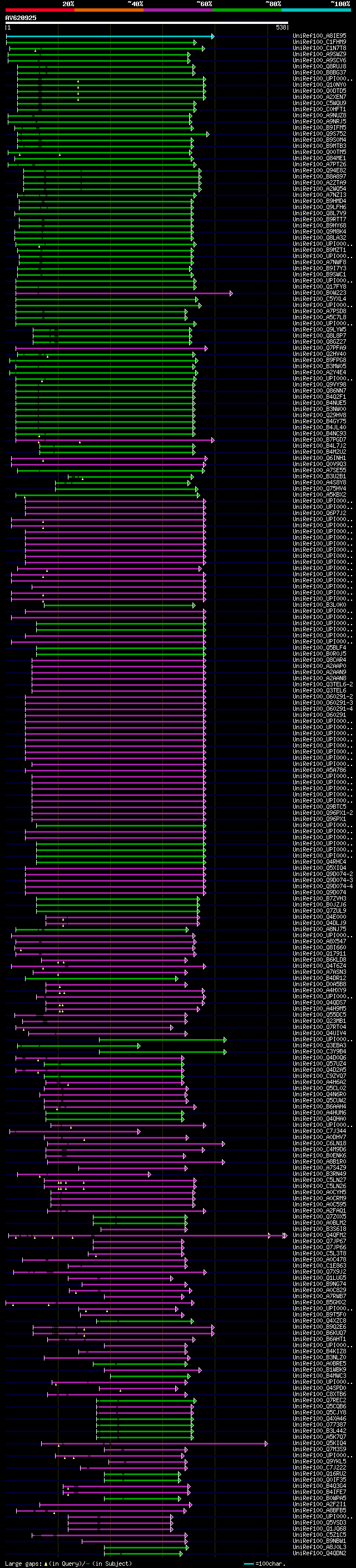
Task: Select hit label UniRef100_A2ZTA9
Action: coord(319,182)
